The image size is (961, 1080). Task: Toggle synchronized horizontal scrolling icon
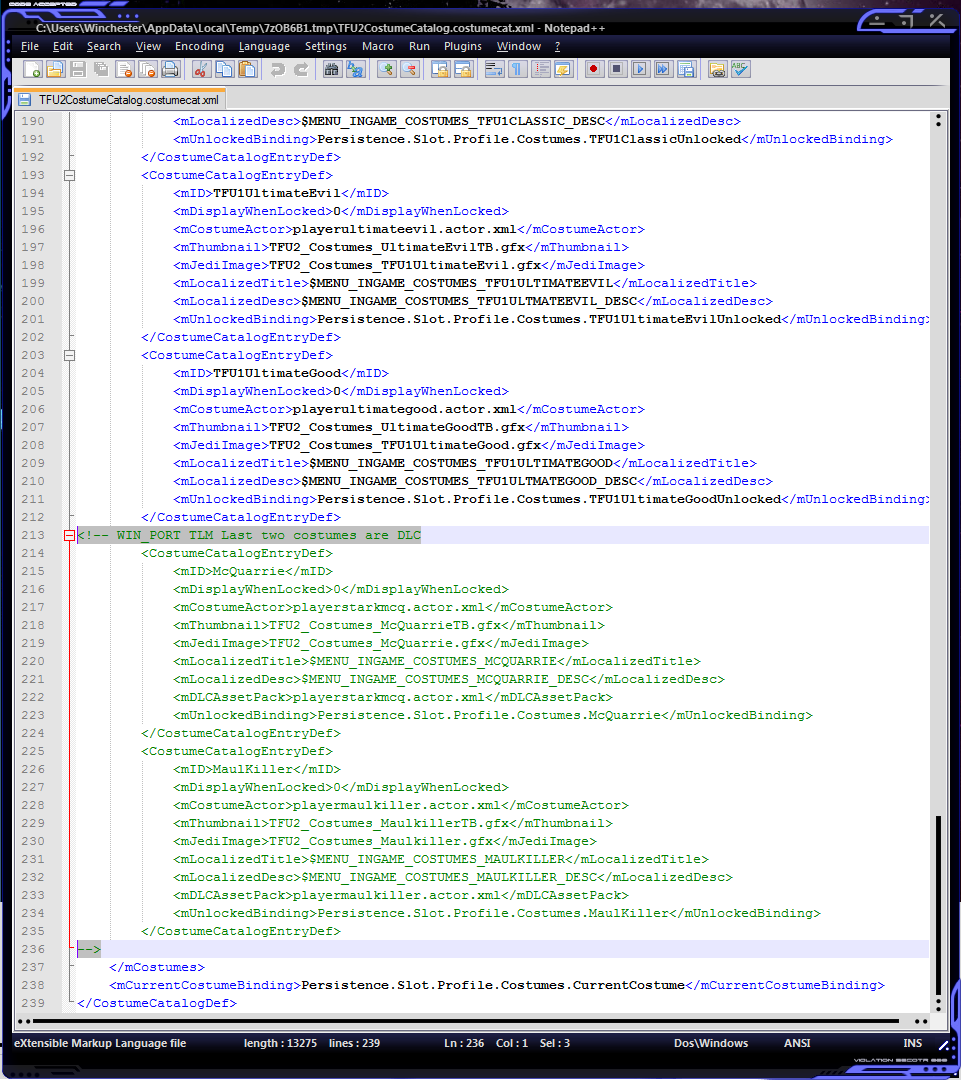click(x=463, y=69)
